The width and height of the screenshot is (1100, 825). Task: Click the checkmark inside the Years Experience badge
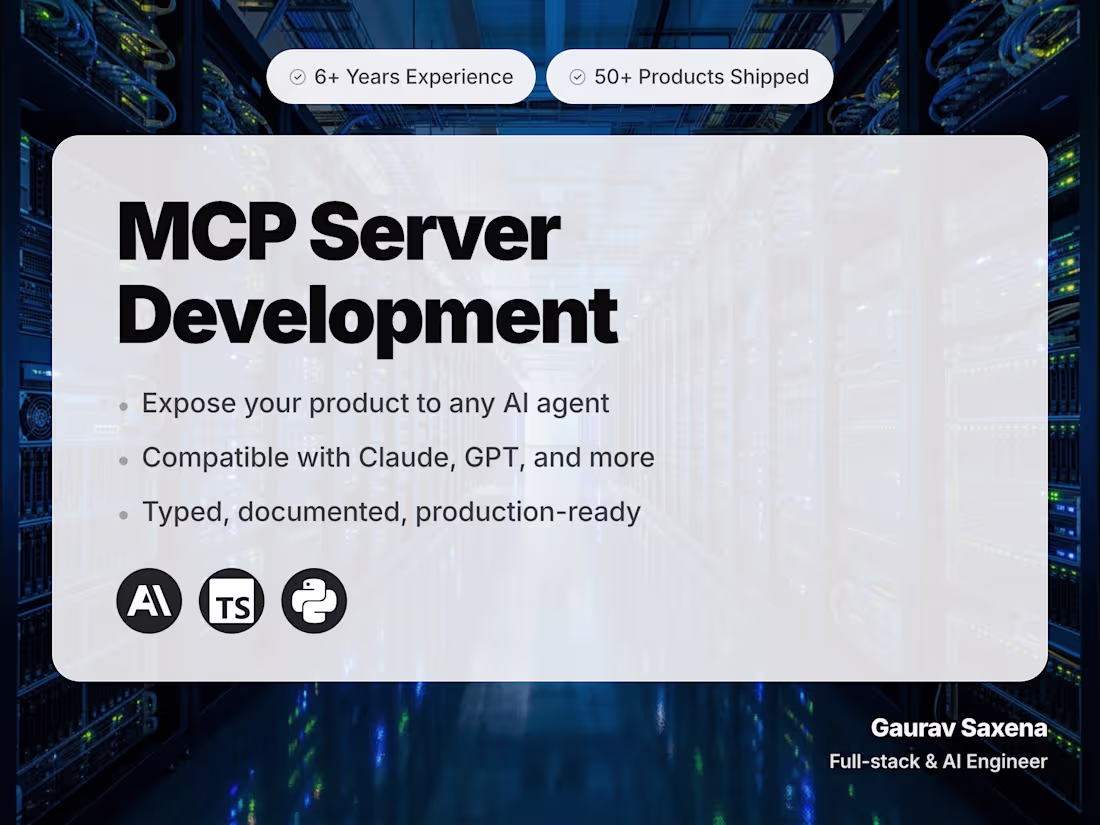[296, 76]
